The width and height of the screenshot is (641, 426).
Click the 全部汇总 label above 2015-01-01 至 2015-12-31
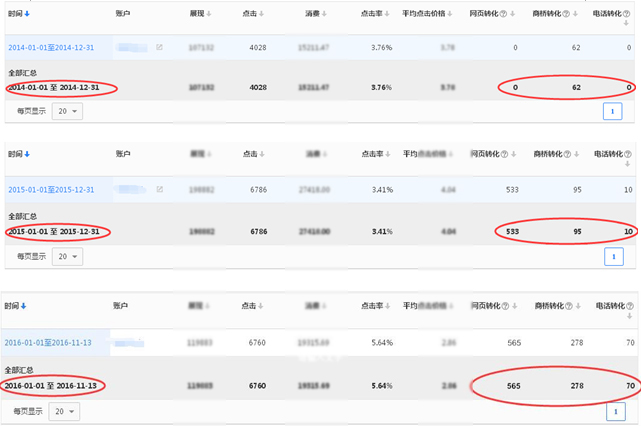coord(22,216)
